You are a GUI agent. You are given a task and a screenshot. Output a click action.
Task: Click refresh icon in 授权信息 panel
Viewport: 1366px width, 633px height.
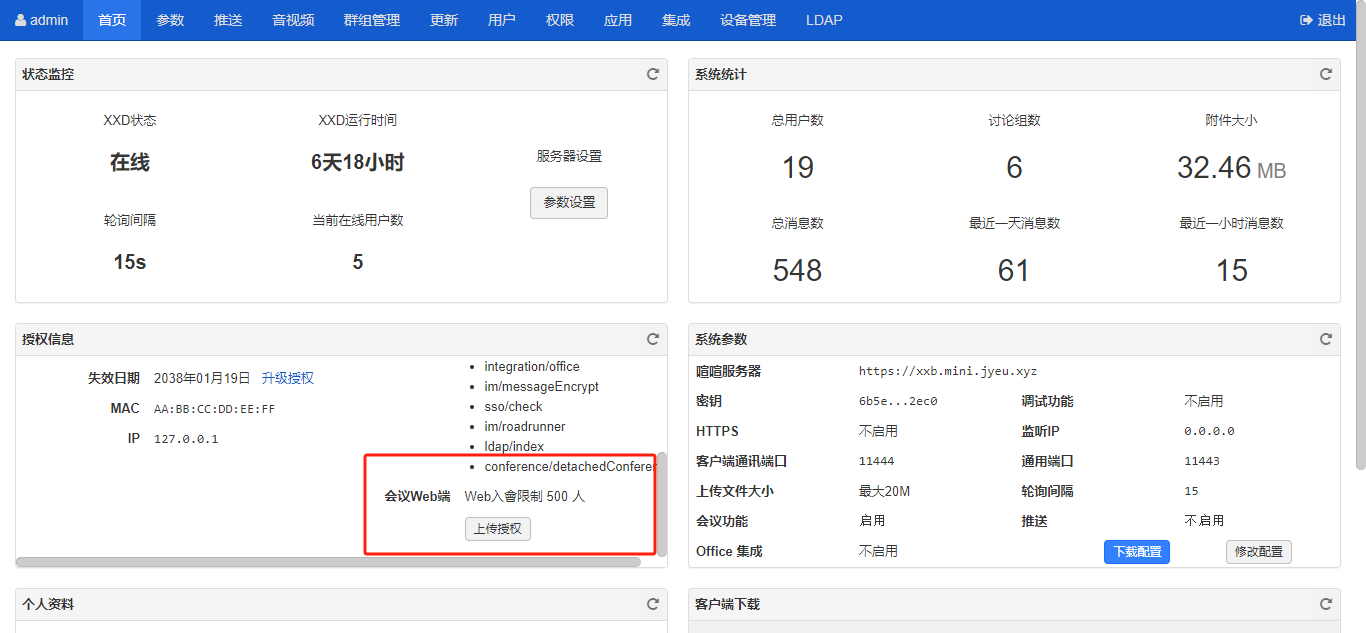[652, 339]
